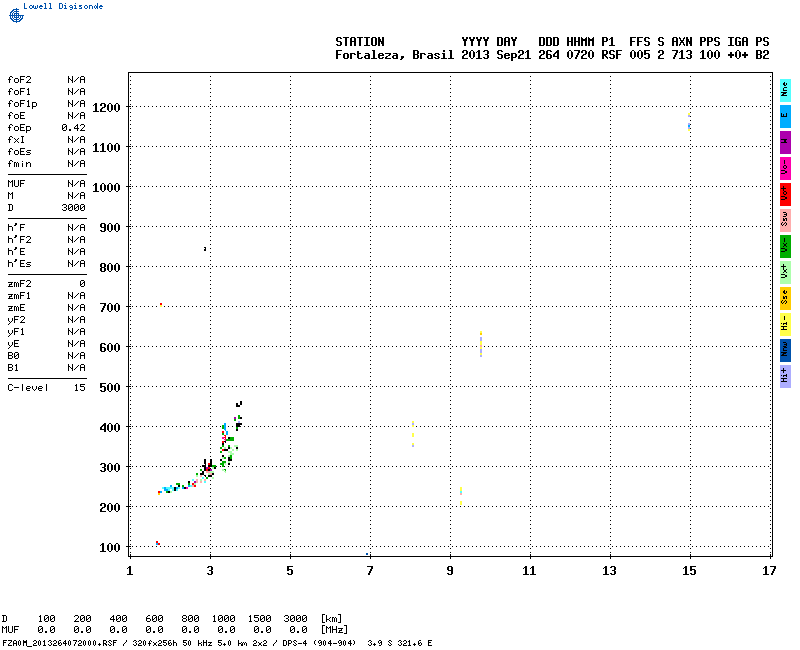Select the purple W legend swatch
The width and height of the screenshot is (800, 650).
(785, 143)
